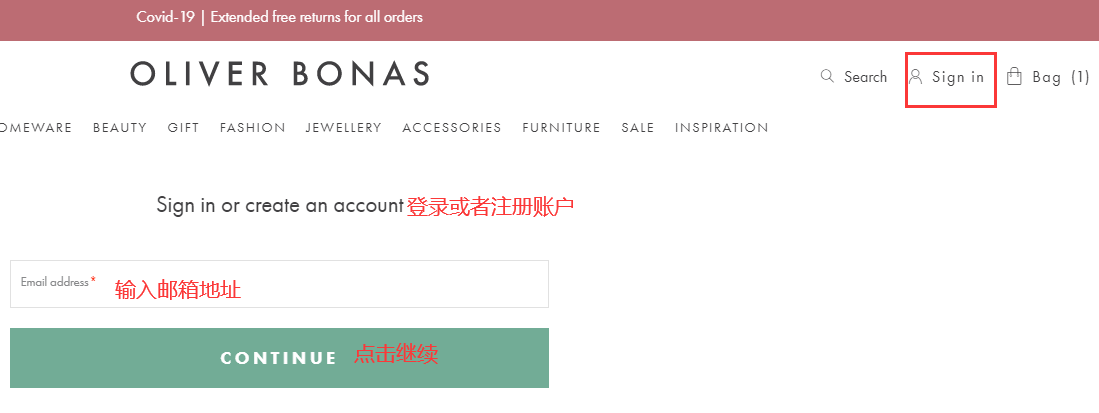The width and height of the screenshot is (1099, 413).
Task: Open the Homeware menu
Action: (36, 128)
